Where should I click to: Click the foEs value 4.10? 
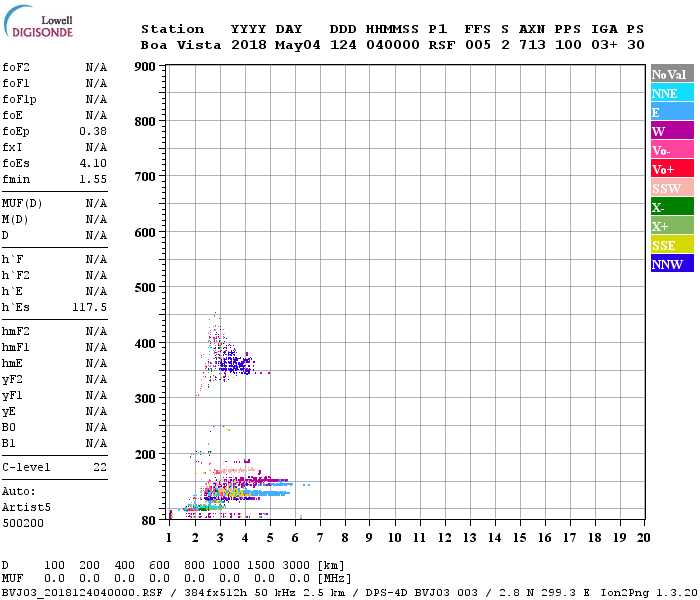point(93,163)
